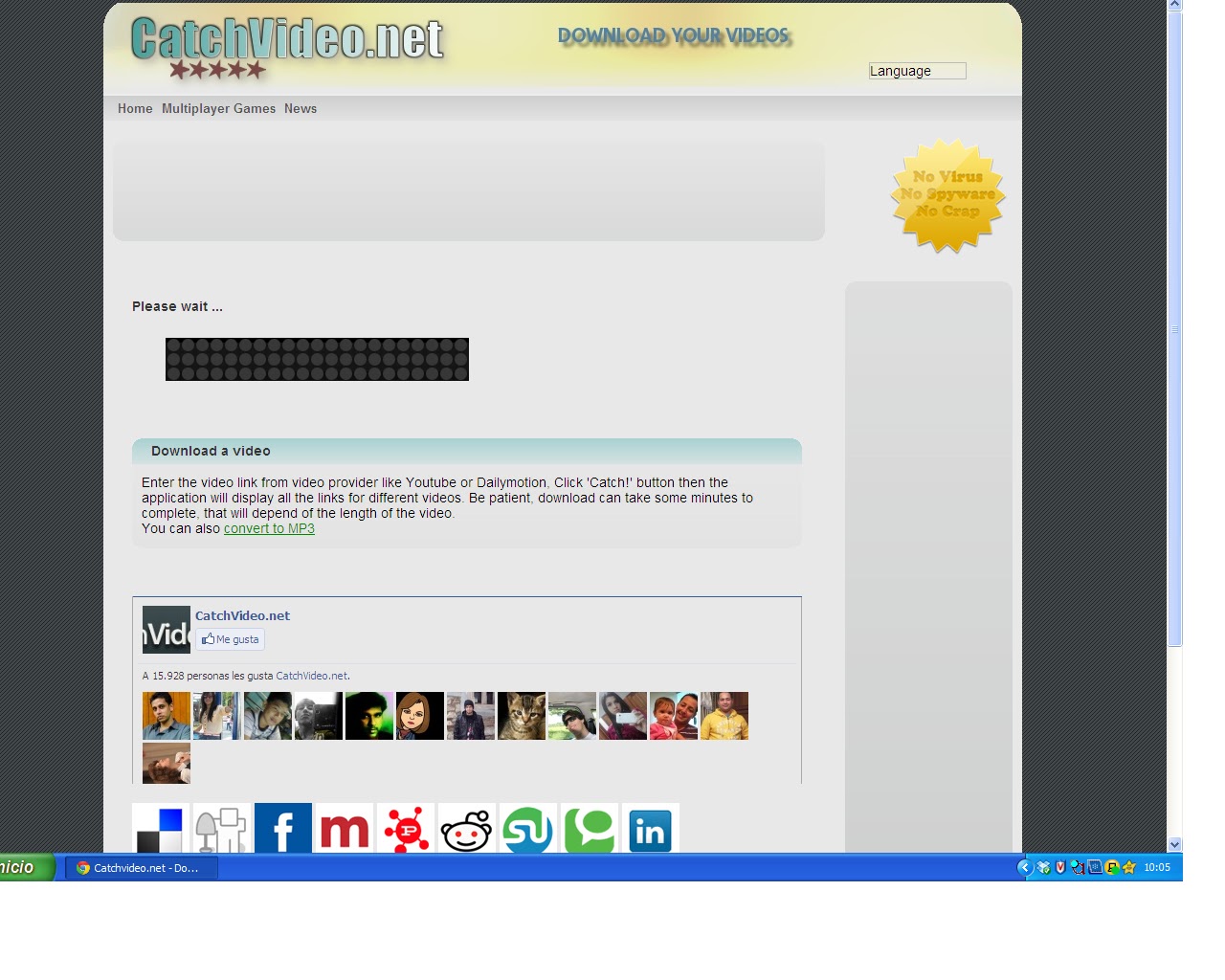1225x980 pixels.
Task: Share on Facebook using the blue f icon
Action: click(x=282, y=829)
